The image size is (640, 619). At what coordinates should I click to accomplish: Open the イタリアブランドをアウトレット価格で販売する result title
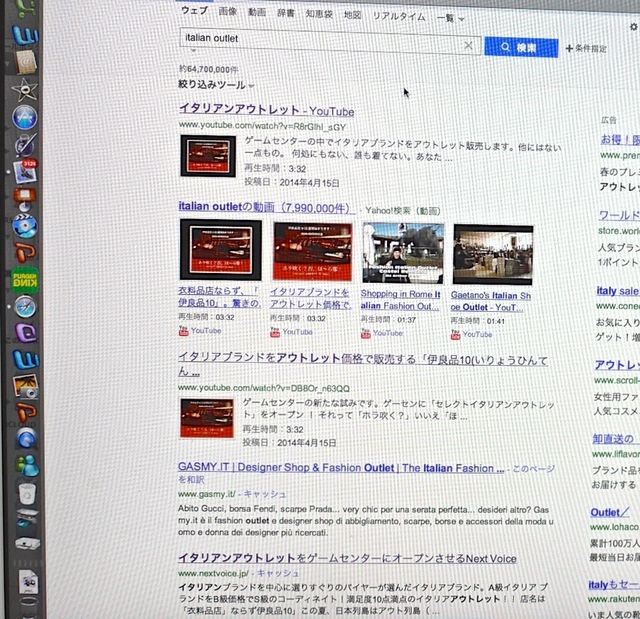363,365
